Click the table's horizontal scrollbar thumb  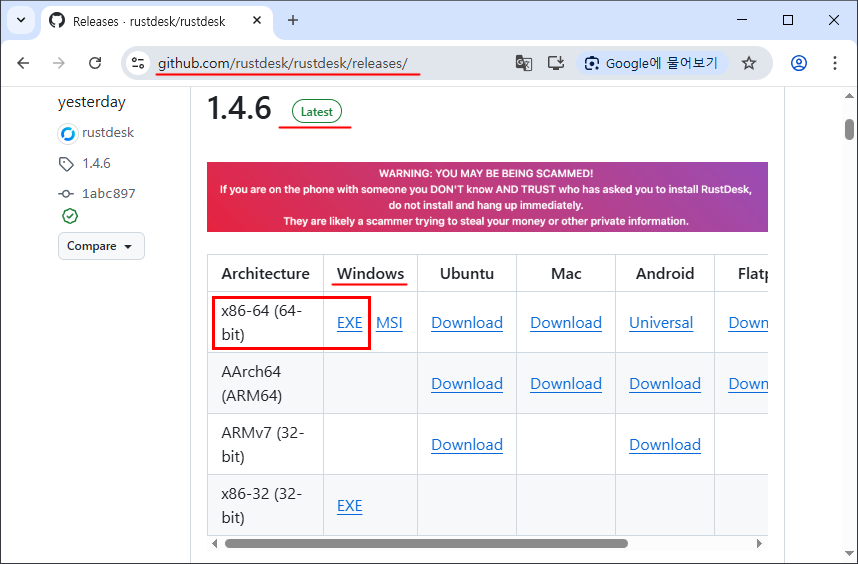pyautogui.click(x=426, y=544)
